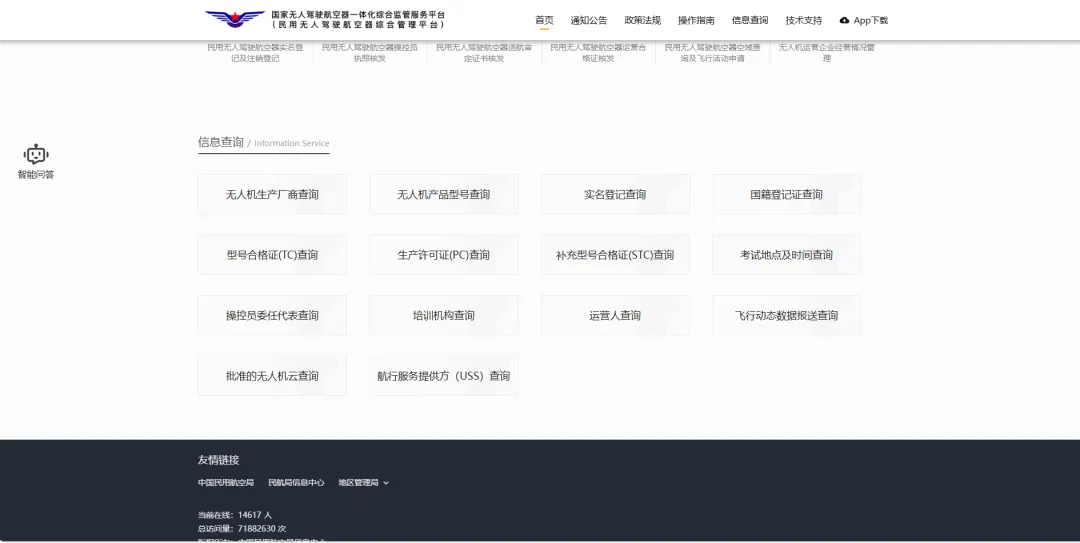Click the 运营人查询 card

click(x=615, y=316)
